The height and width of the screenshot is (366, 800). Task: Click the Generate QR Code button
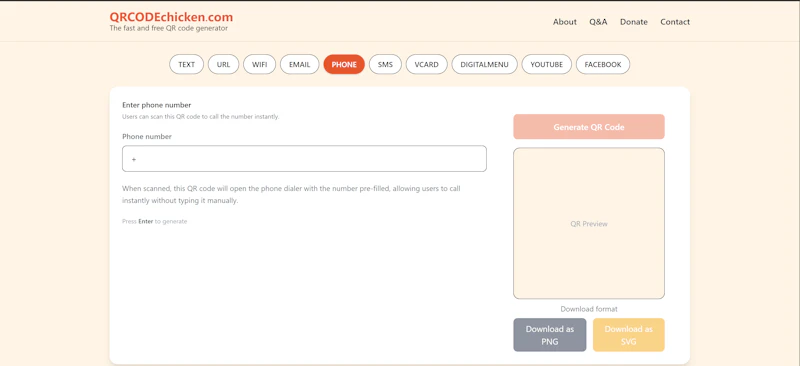[x=589, y=127]
